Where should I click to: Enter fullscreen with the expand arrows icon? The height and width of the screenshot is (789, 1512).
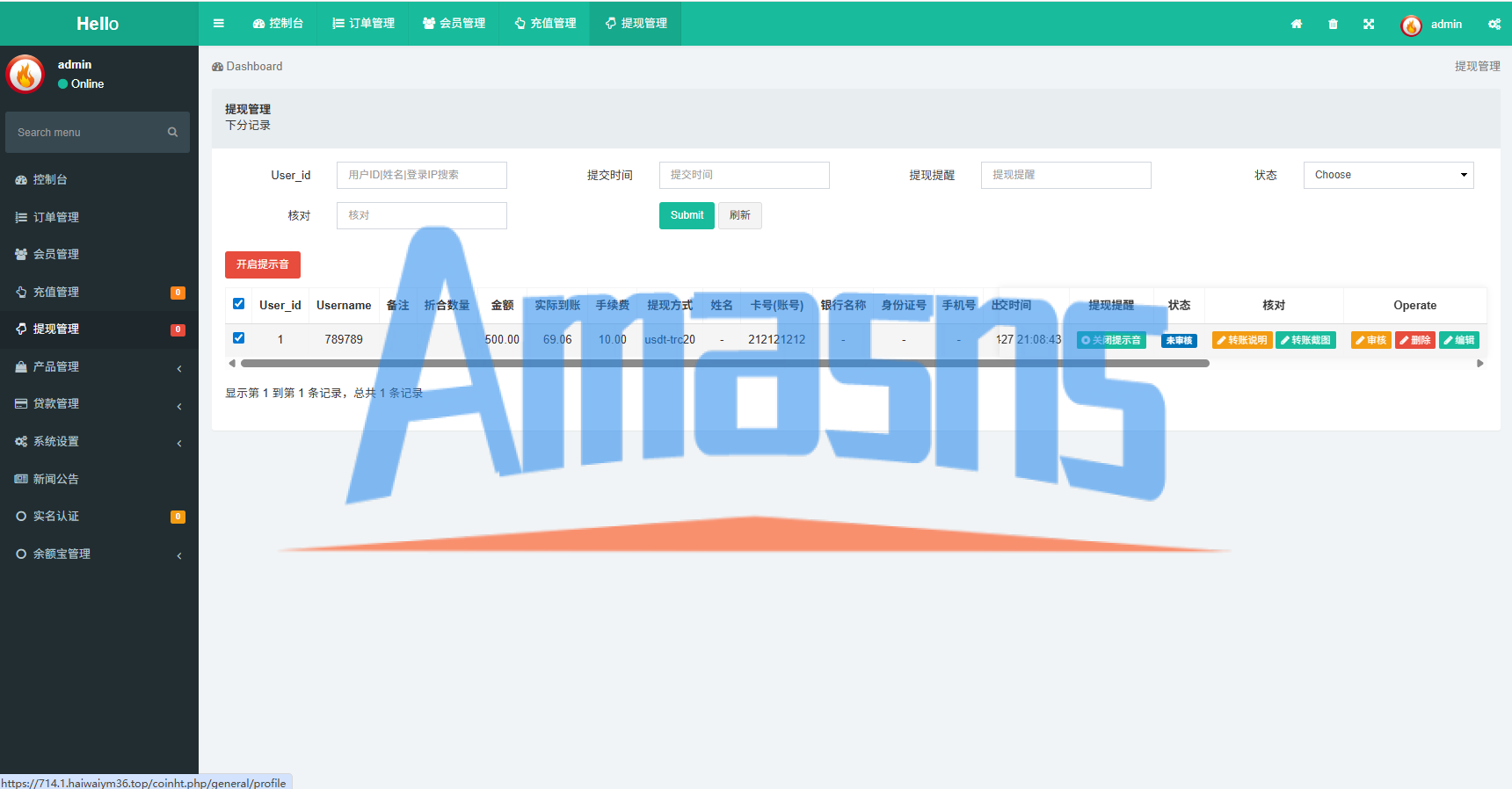(x=1369, y=24)
